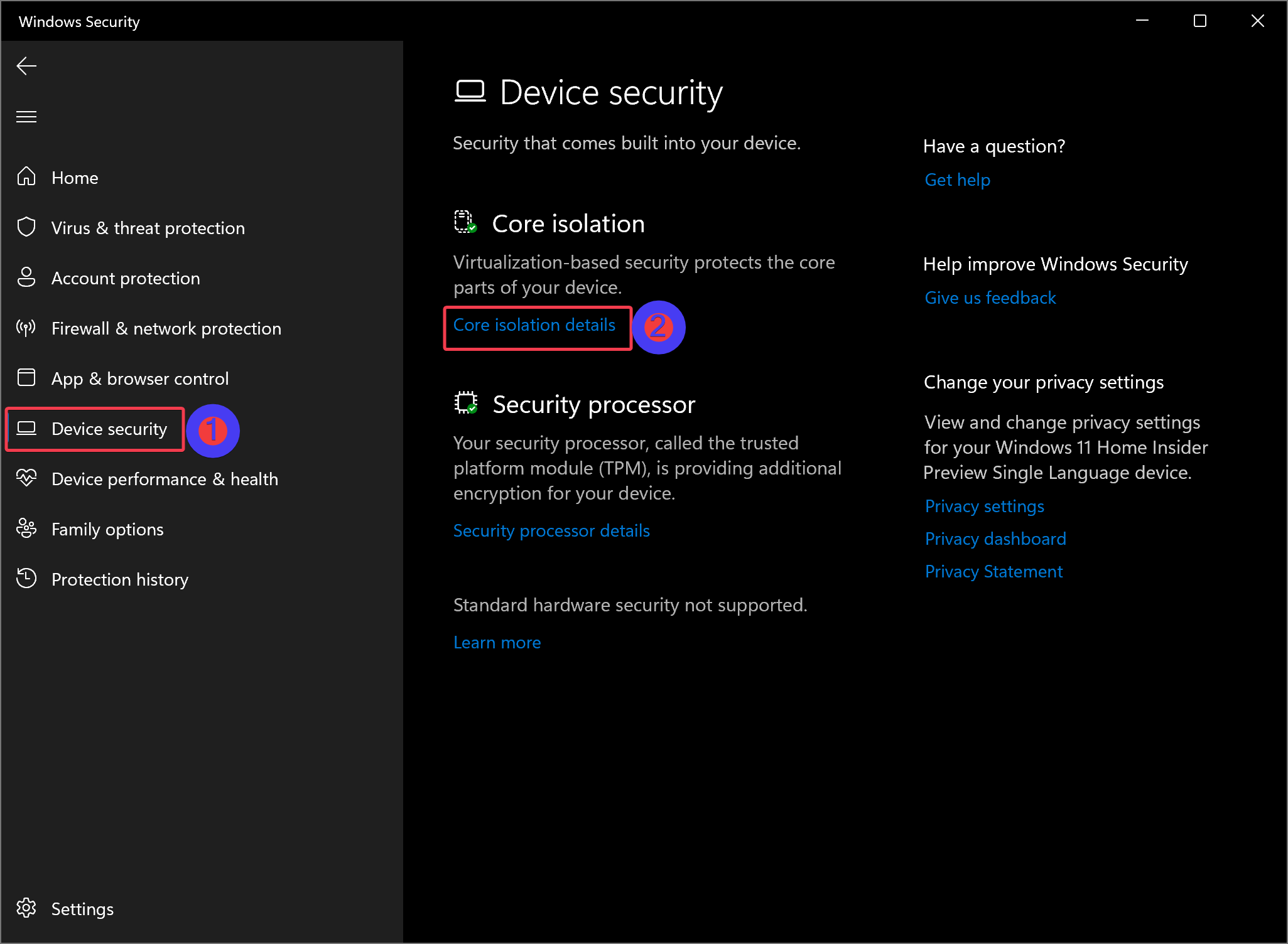The image size is (1288, 944).
Task: Click the Core isolation heading
Action: (568, 223)
